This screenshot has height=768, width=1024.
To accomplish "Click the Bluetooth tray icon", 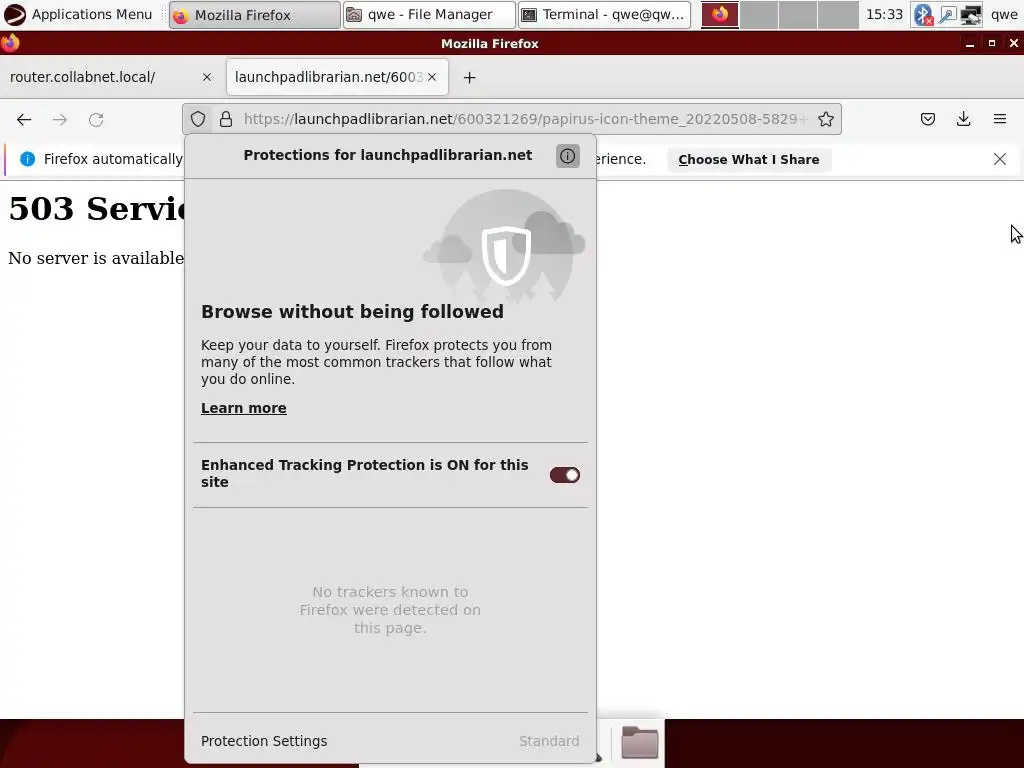I will [923, 14].
